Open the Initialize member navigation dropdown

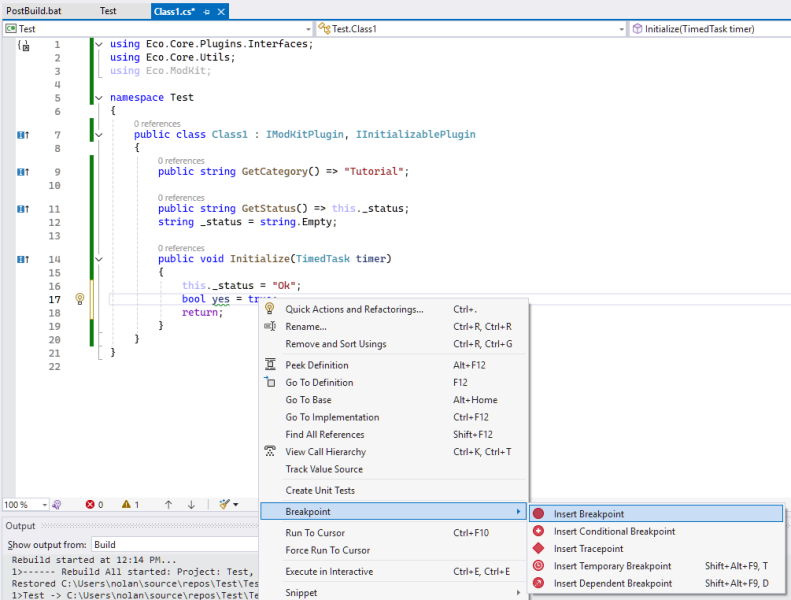(x=710, y=29)
